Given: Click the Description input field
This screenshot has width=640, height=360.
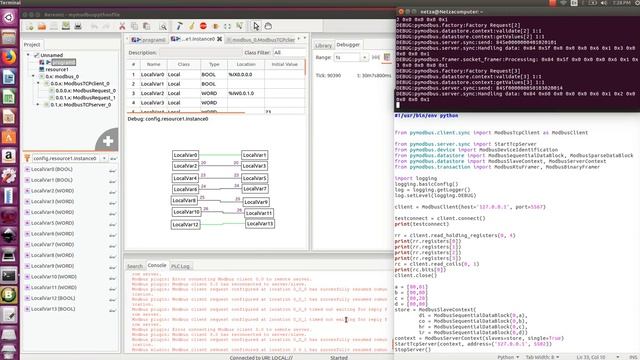Looking at the screenshot, I should click(200, 53).
